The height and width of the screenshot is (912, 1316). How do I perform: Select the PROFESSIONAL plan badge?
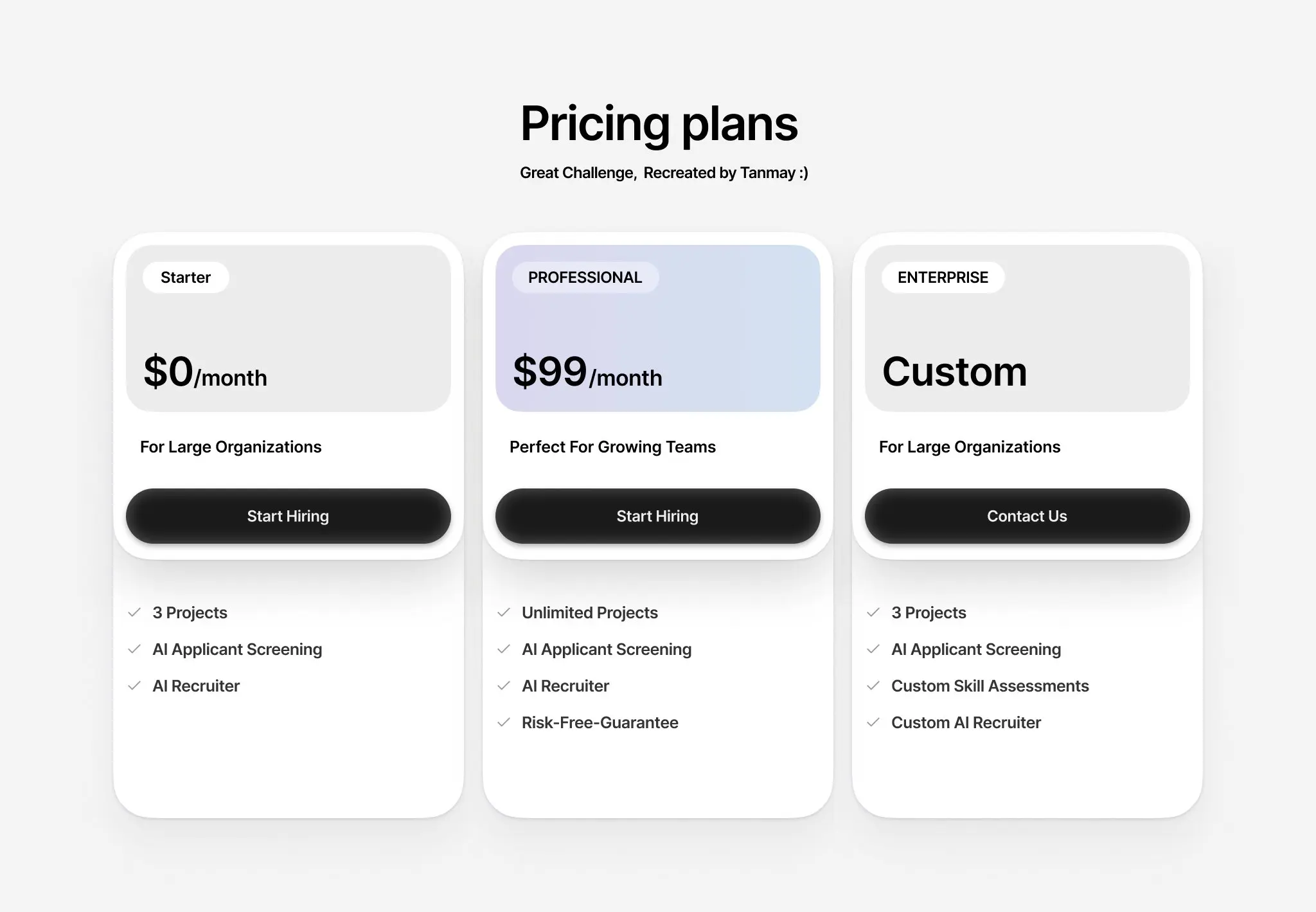point(585,277)
